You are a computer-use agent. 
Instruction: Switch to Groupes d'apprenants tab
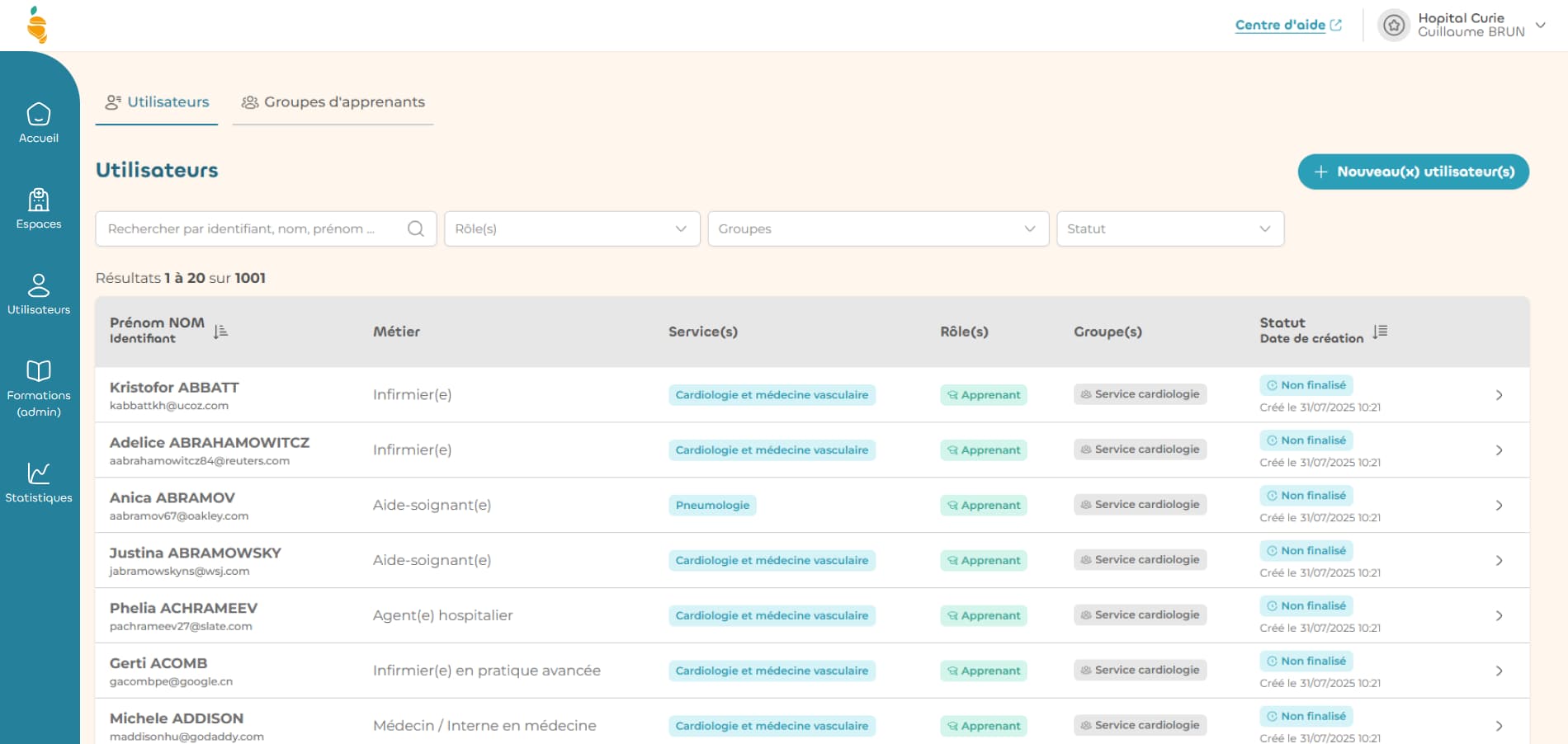coord(333,102)
